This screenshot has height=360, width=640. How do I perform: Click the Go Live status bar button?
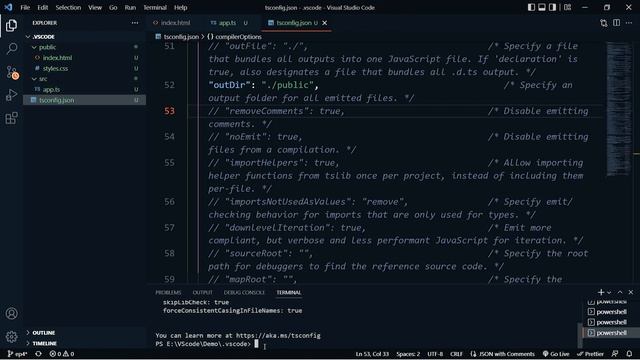(x=556, y=354)
